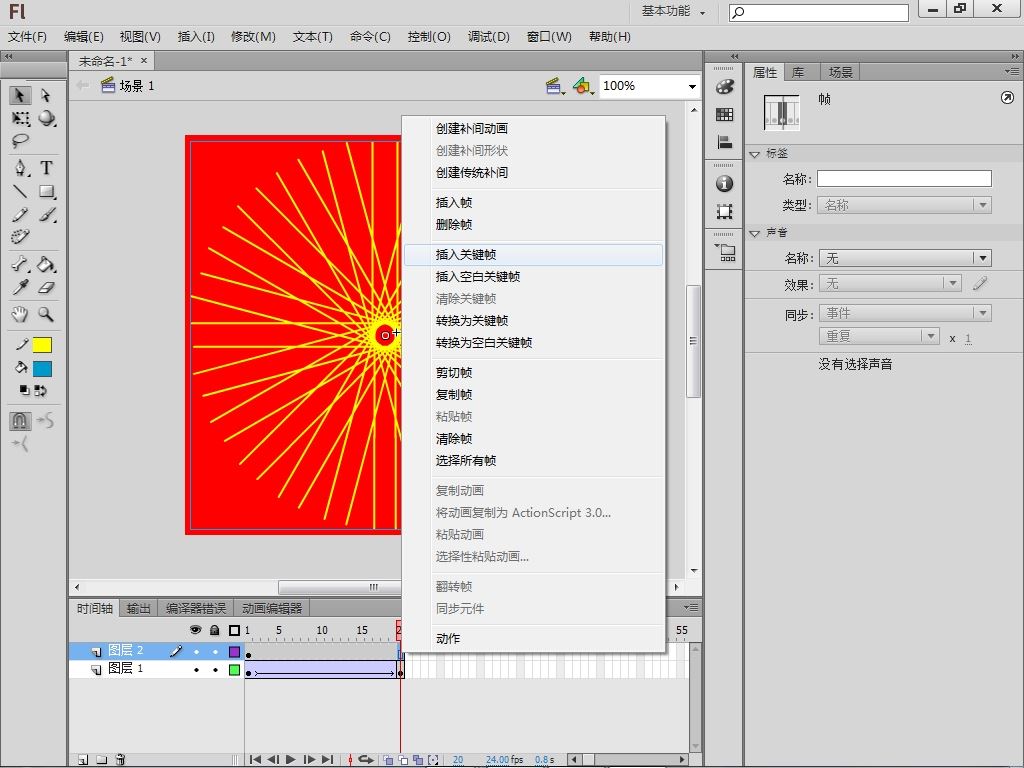The image size is (1024, 768).
Task: Click the edit symbols icon
Action: coord(582,86)
